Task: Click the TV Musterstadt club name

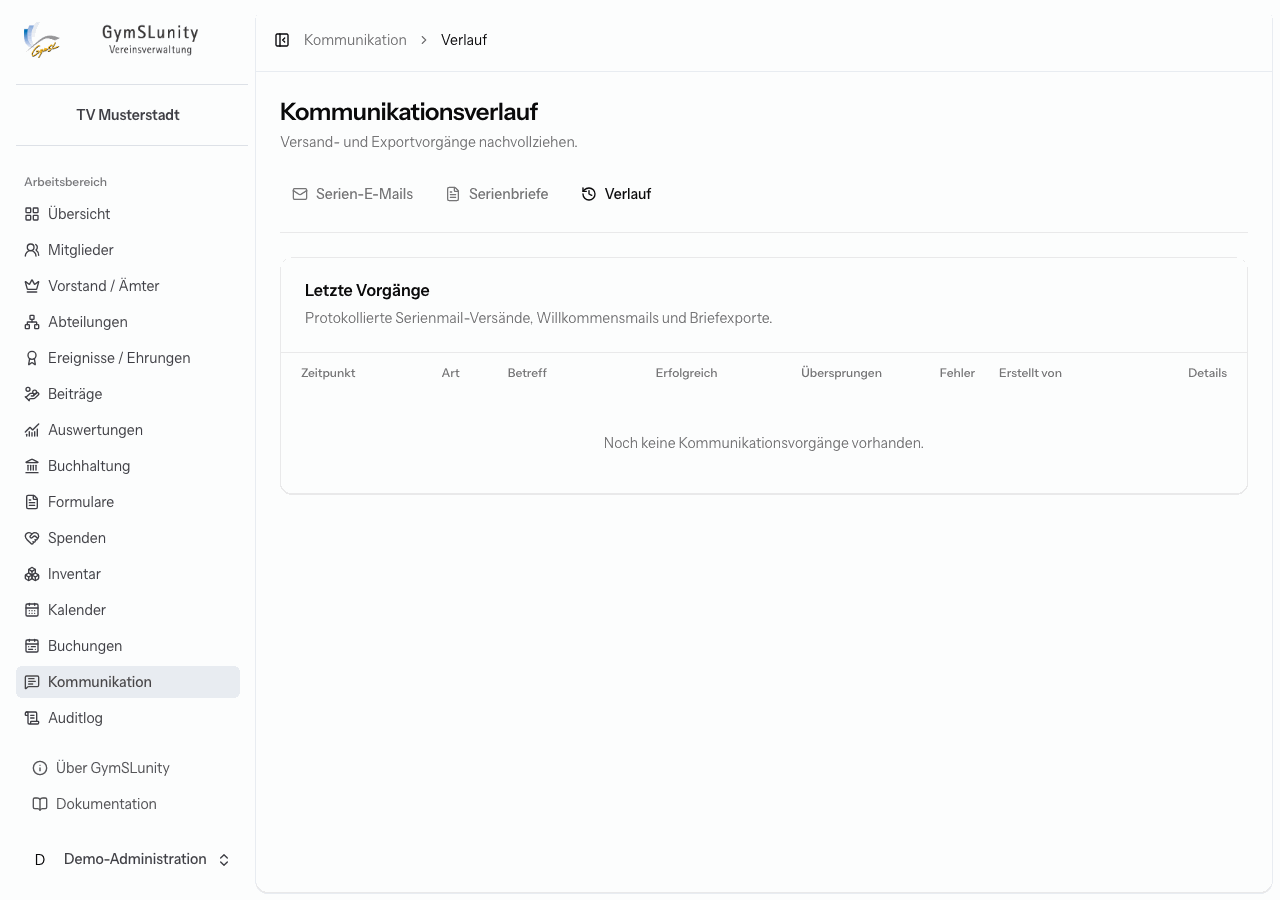Action: [128, 115]
